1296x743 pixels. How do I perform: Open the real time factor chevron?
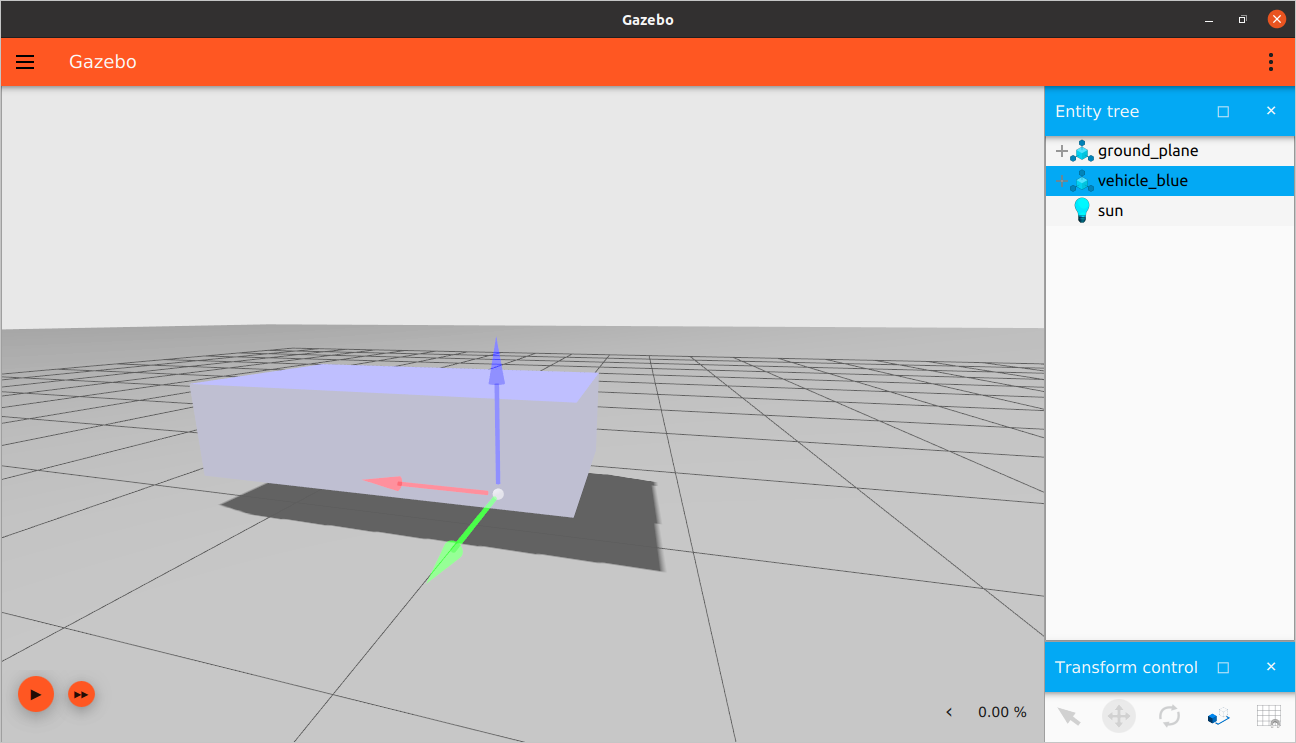[x=948, y=712]
